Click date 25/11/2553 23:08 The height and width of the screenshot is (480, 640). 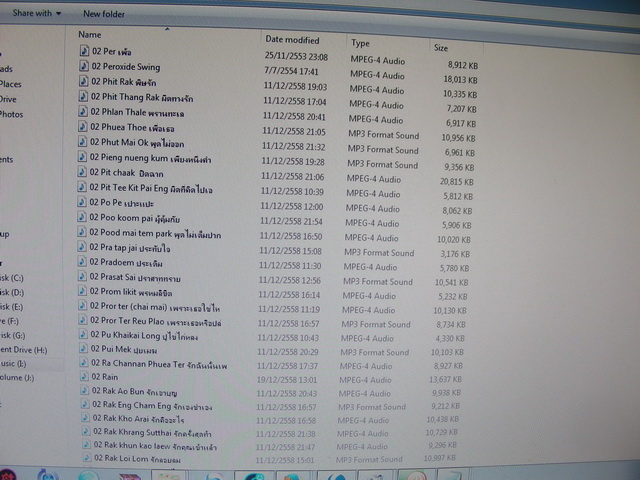point(296,56)
